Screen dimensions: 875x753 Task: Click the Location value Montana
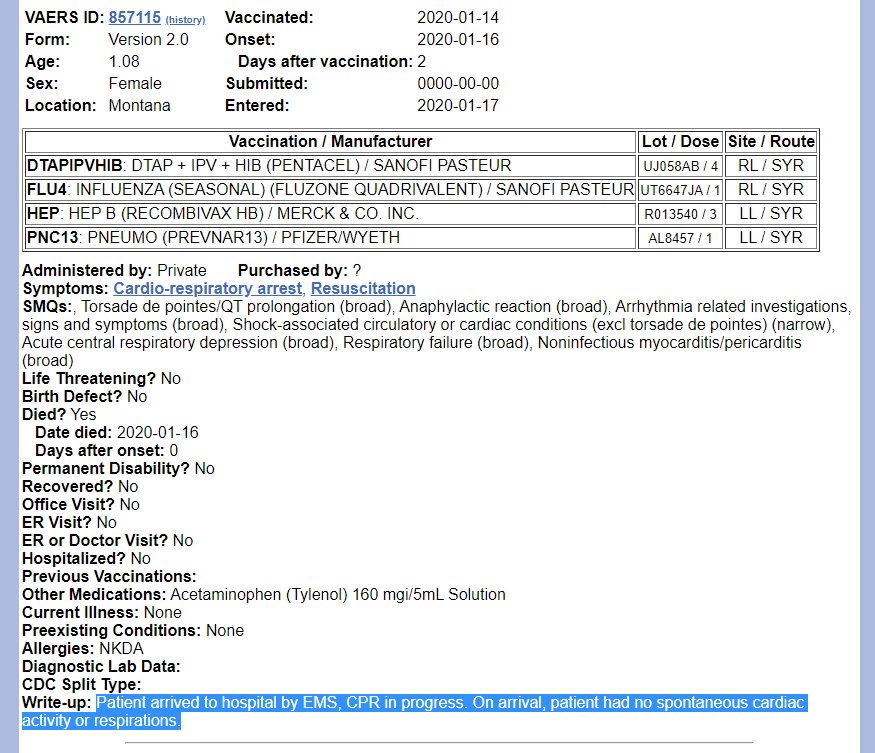(140, 105)
